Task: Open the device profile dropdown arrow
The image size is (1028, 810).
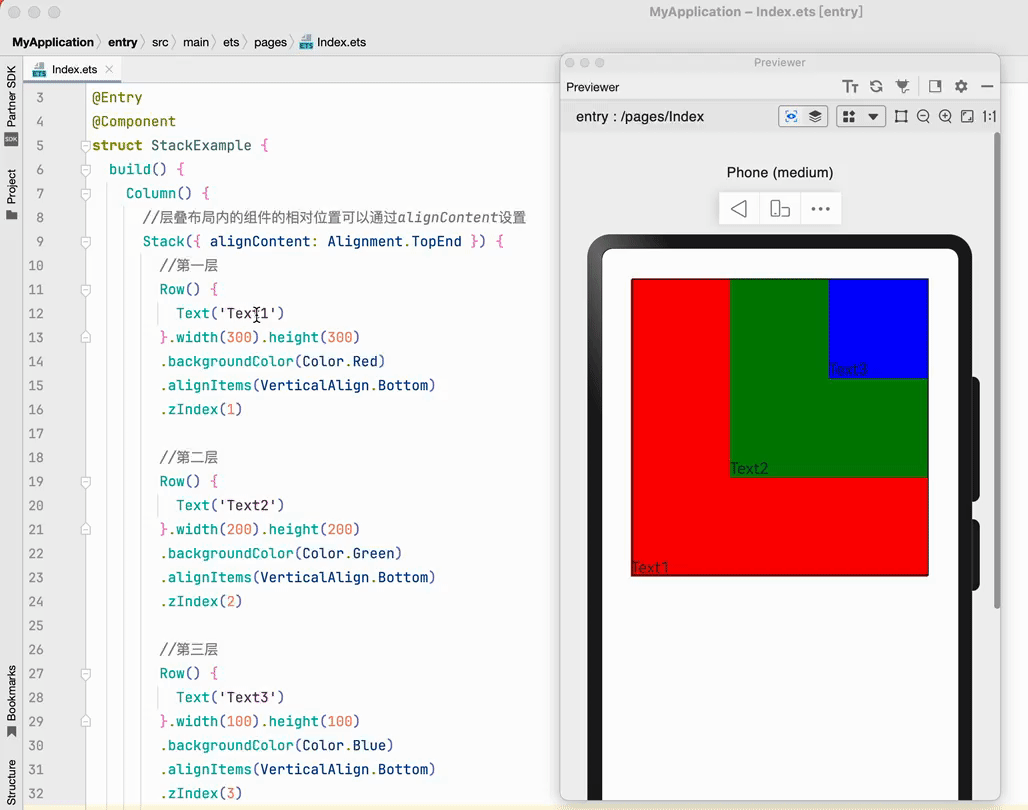Action: (873, 117)
